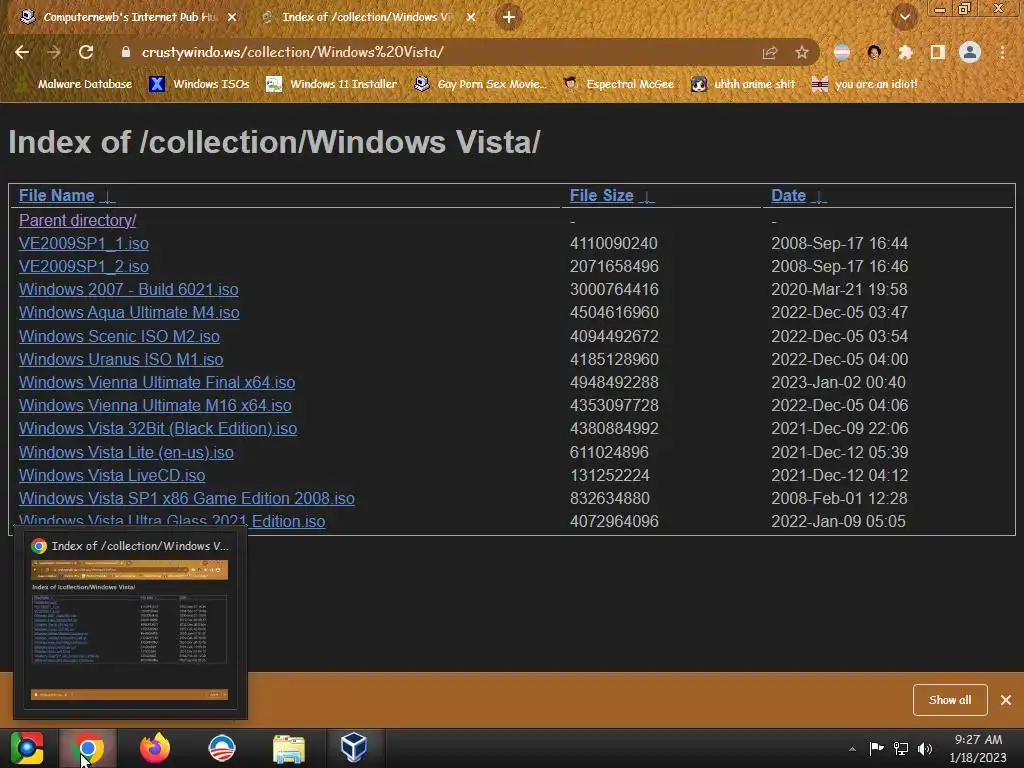Show hidden tray icons arrow
Screen dimensions: 1024x768
(852, 749)
